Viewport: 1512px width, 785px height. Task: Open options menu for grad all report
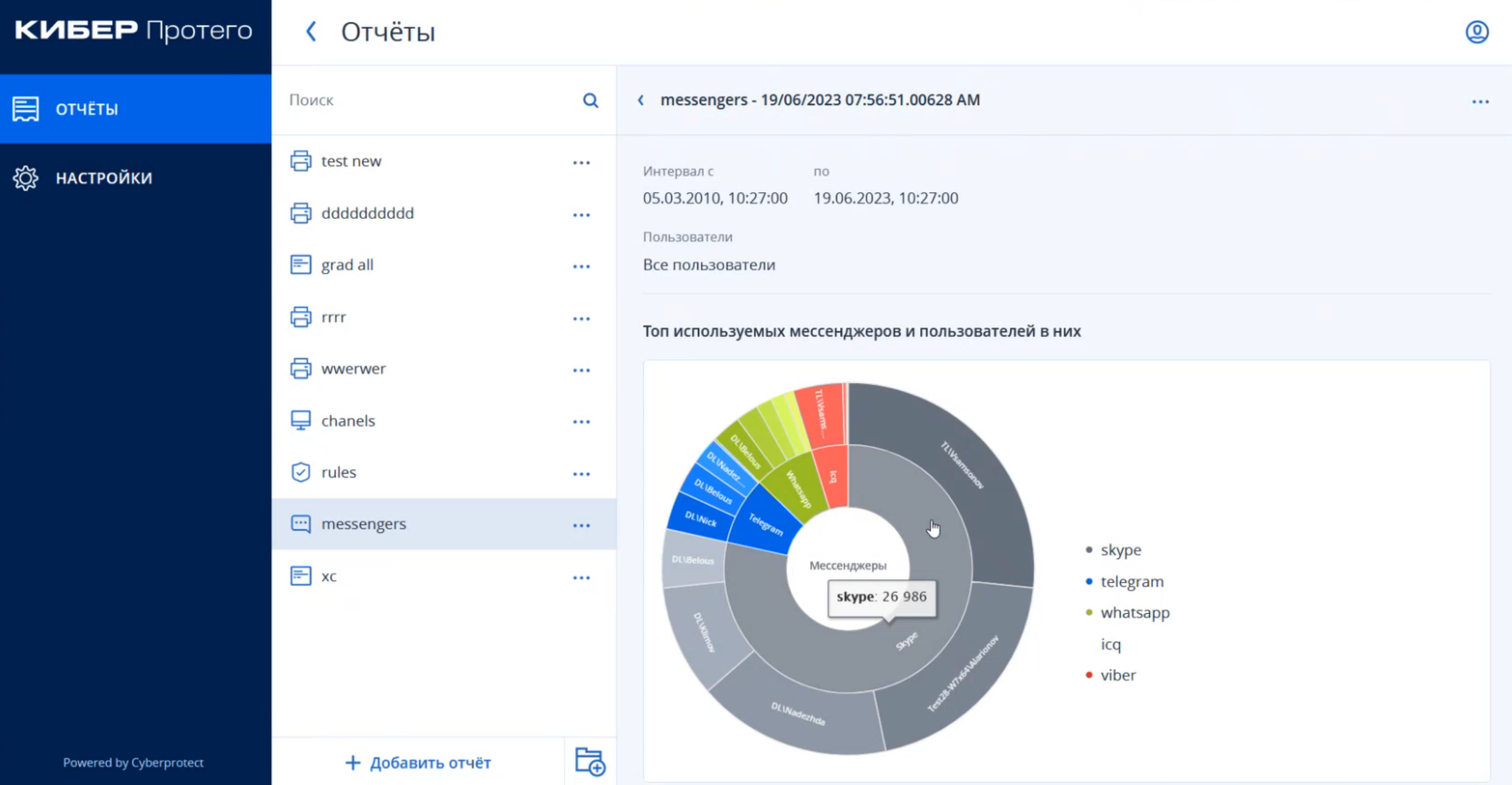coord(581,267)
